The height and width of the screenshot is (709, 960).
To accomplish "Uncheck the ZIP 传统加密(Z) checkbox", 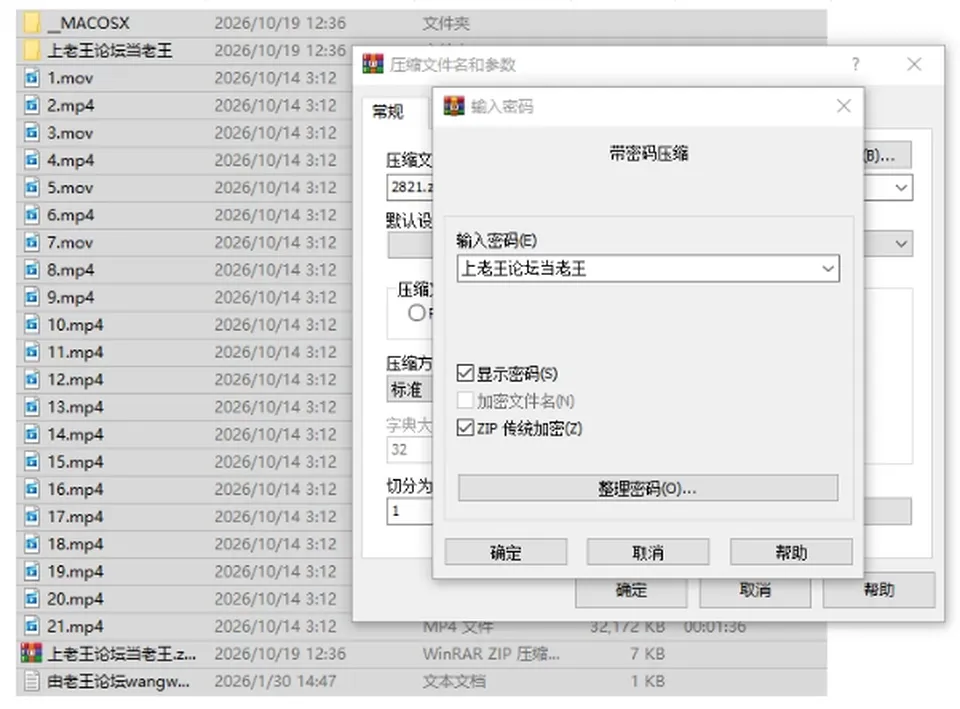I will point(465,428).
